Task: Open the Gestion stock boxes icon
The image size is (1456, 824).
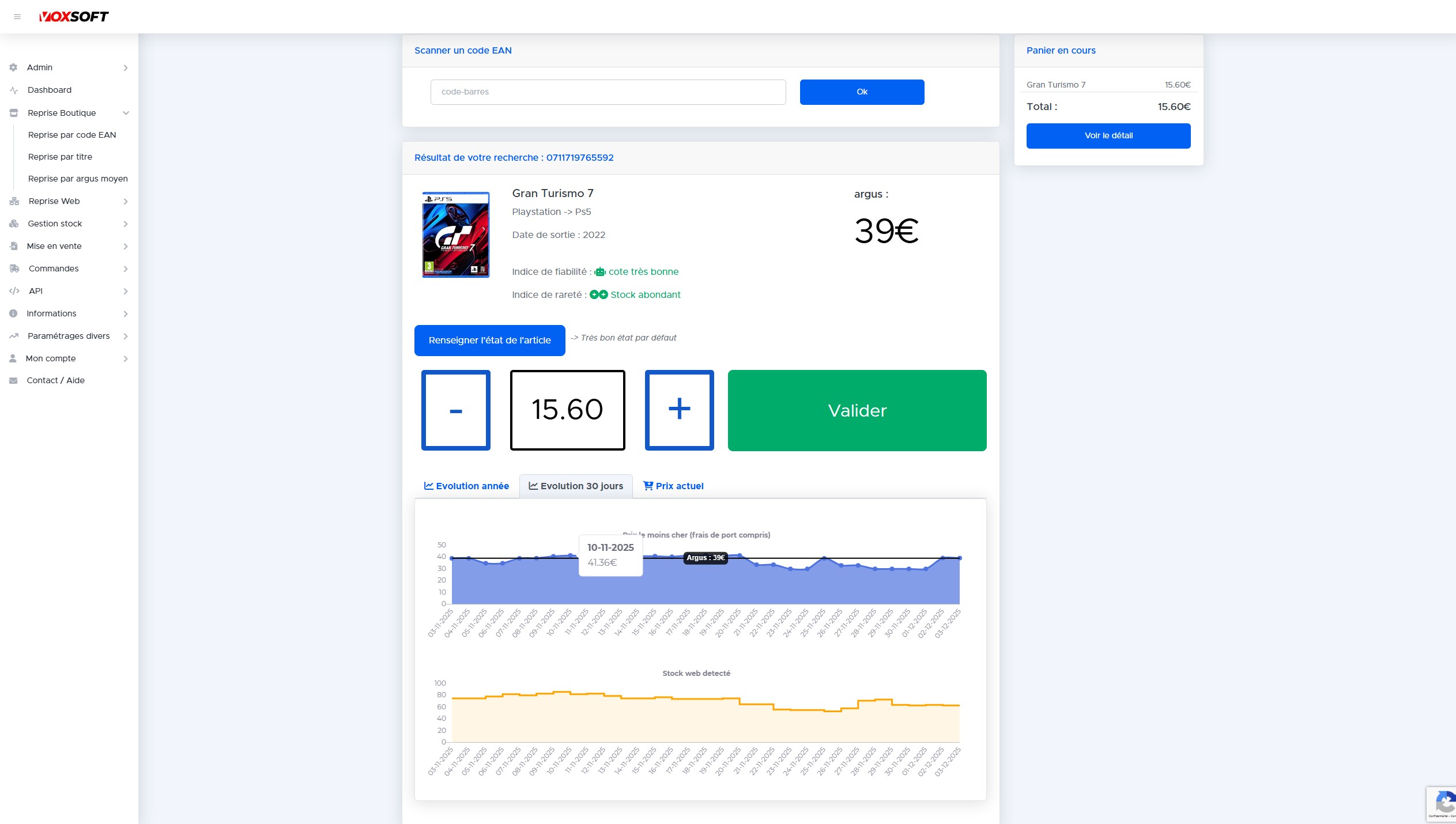Action: tap(14, 224)
